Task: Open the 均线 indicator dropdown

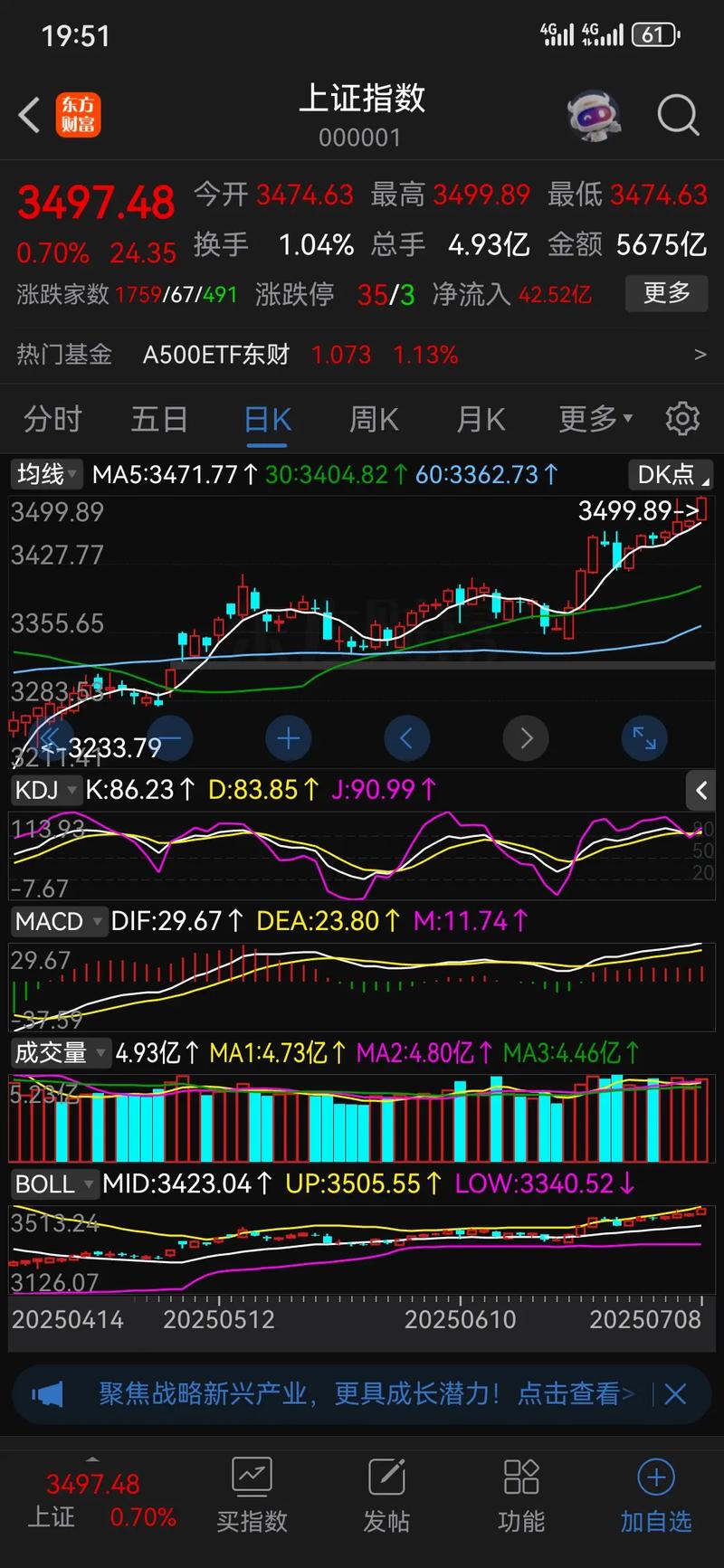Action: 47,474
